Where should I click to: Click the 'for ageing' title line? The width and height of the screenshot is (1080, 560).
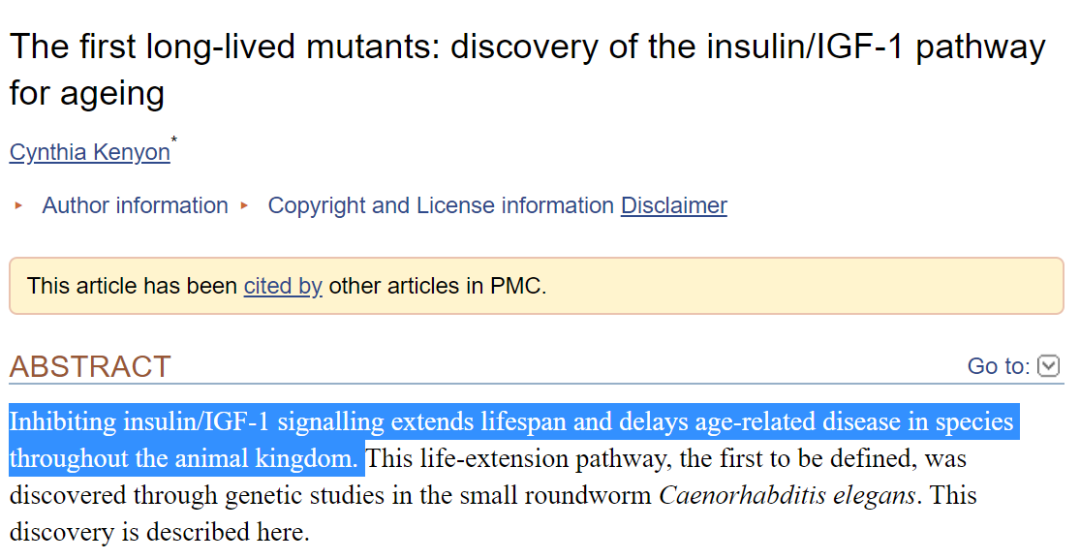click(87, 93)
